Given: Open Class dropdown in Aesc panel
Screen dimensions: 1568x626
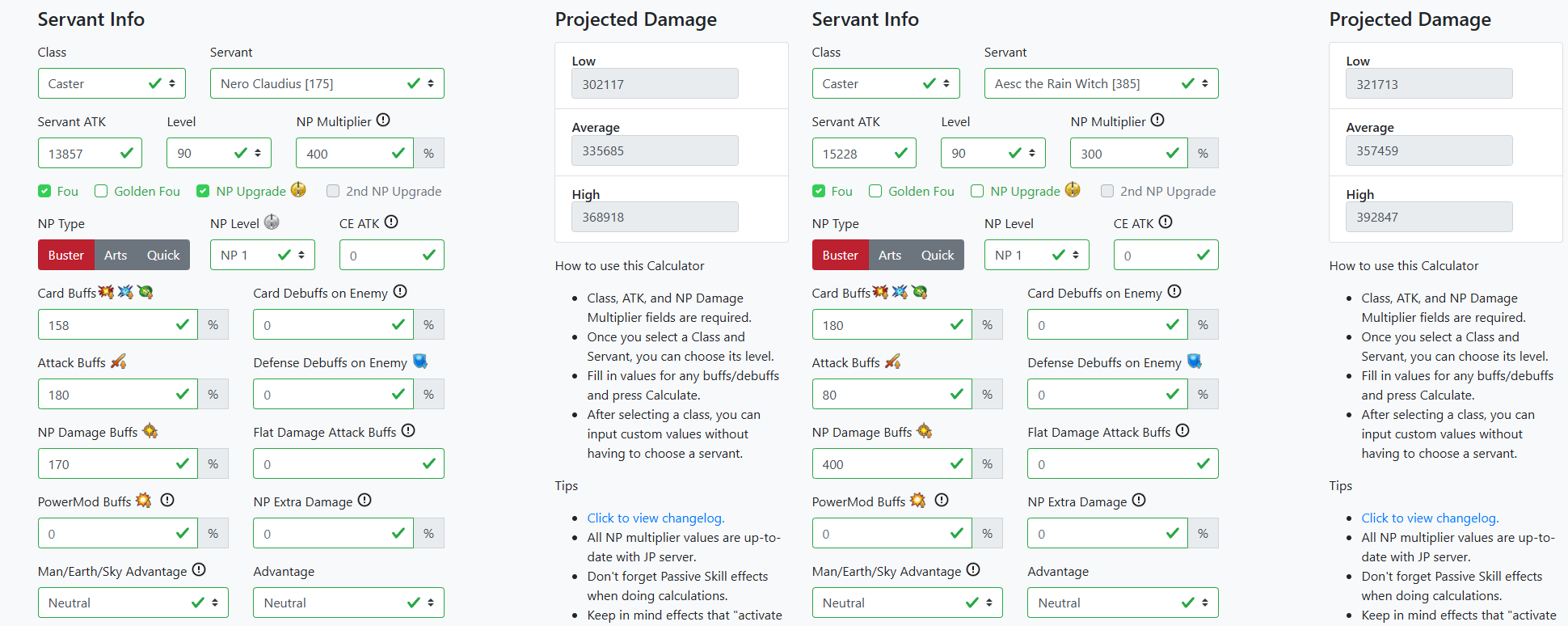Looking at the screenshot, I should click(886, 83).
